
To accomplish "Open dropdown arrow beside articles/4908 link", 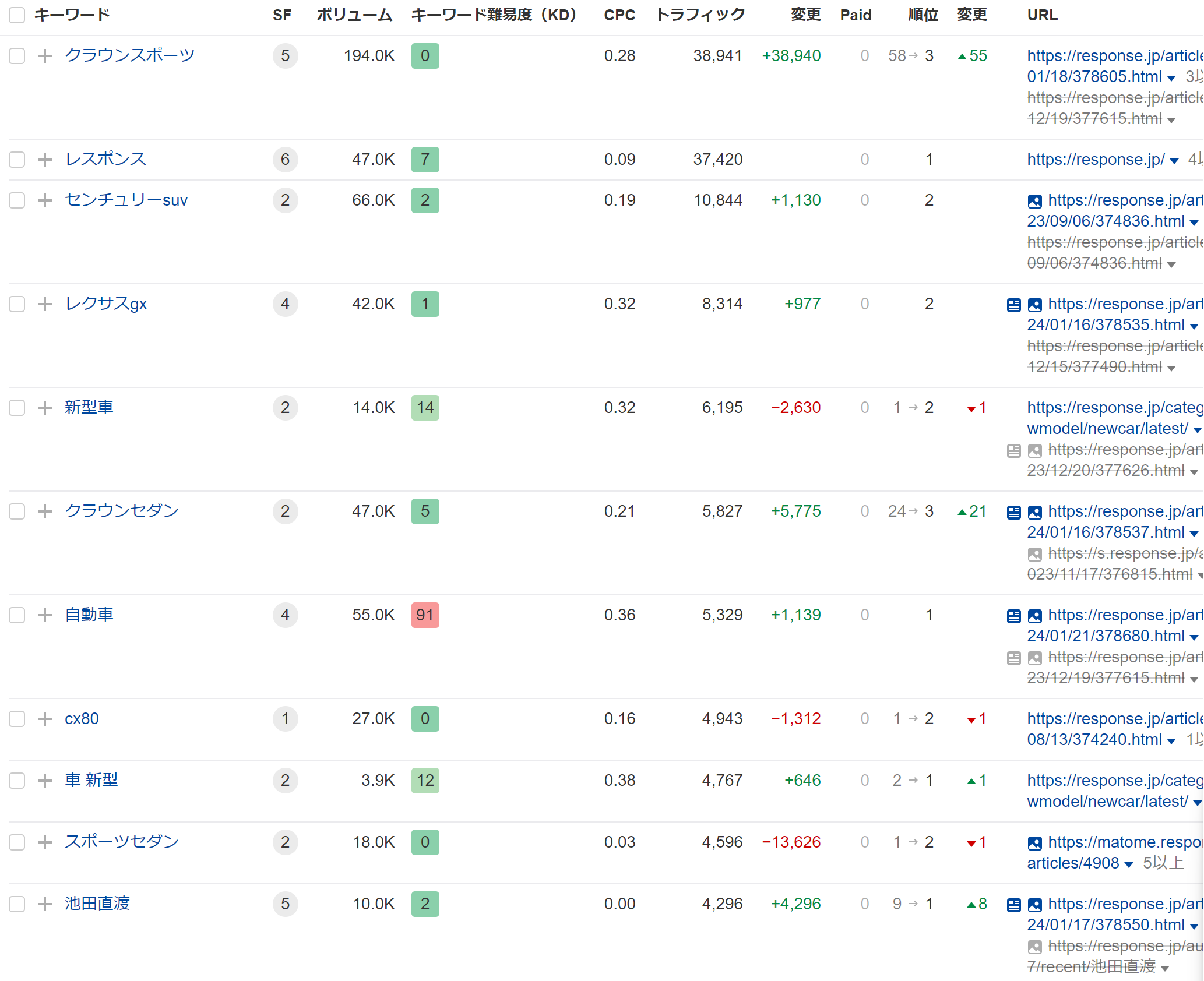I will tap(1128, 864).
